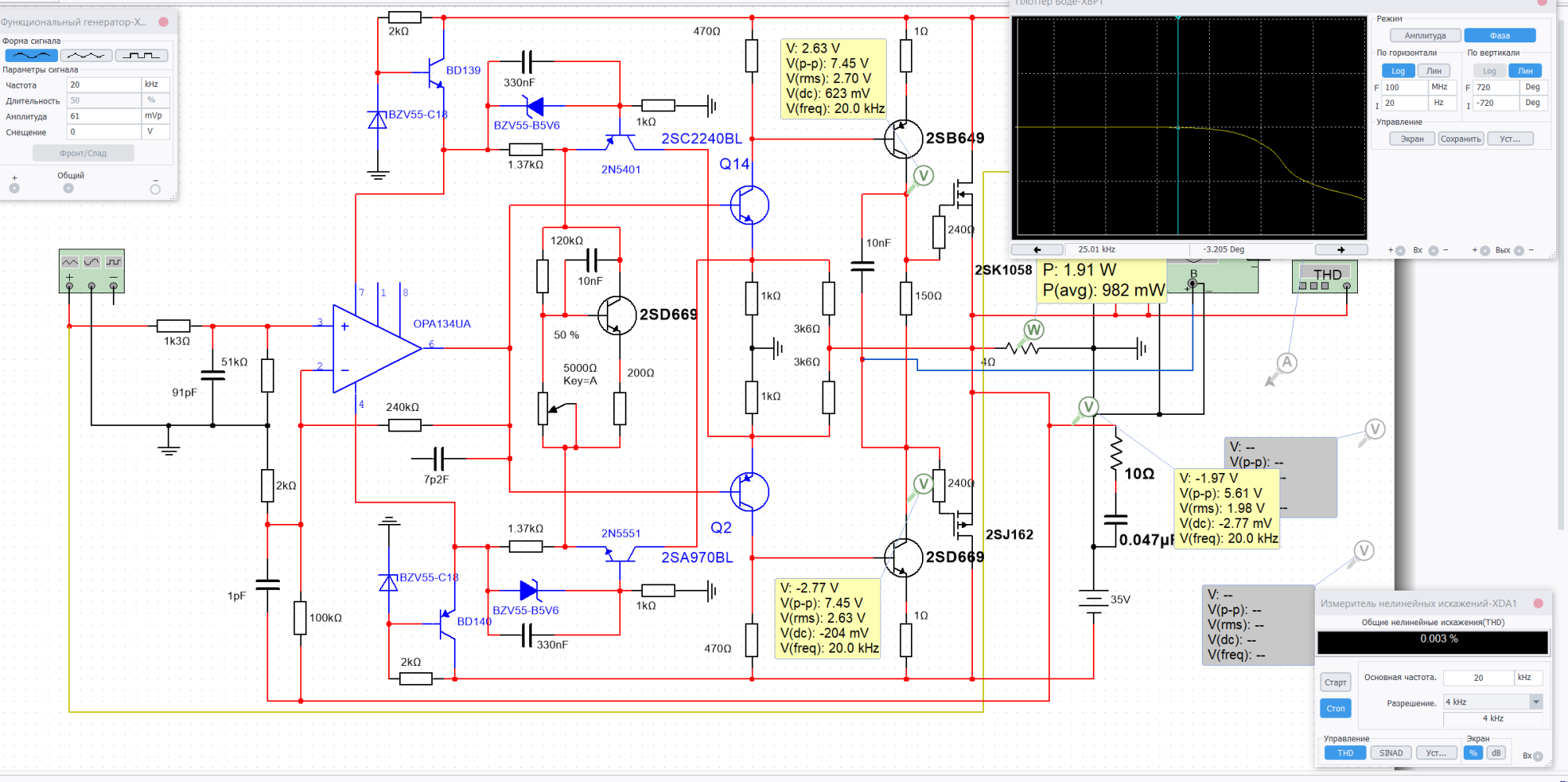Open the mVp unit selector for Амплитуда
The width and height of the screenshot is (1568, 782).
click(x=155, y=116)
